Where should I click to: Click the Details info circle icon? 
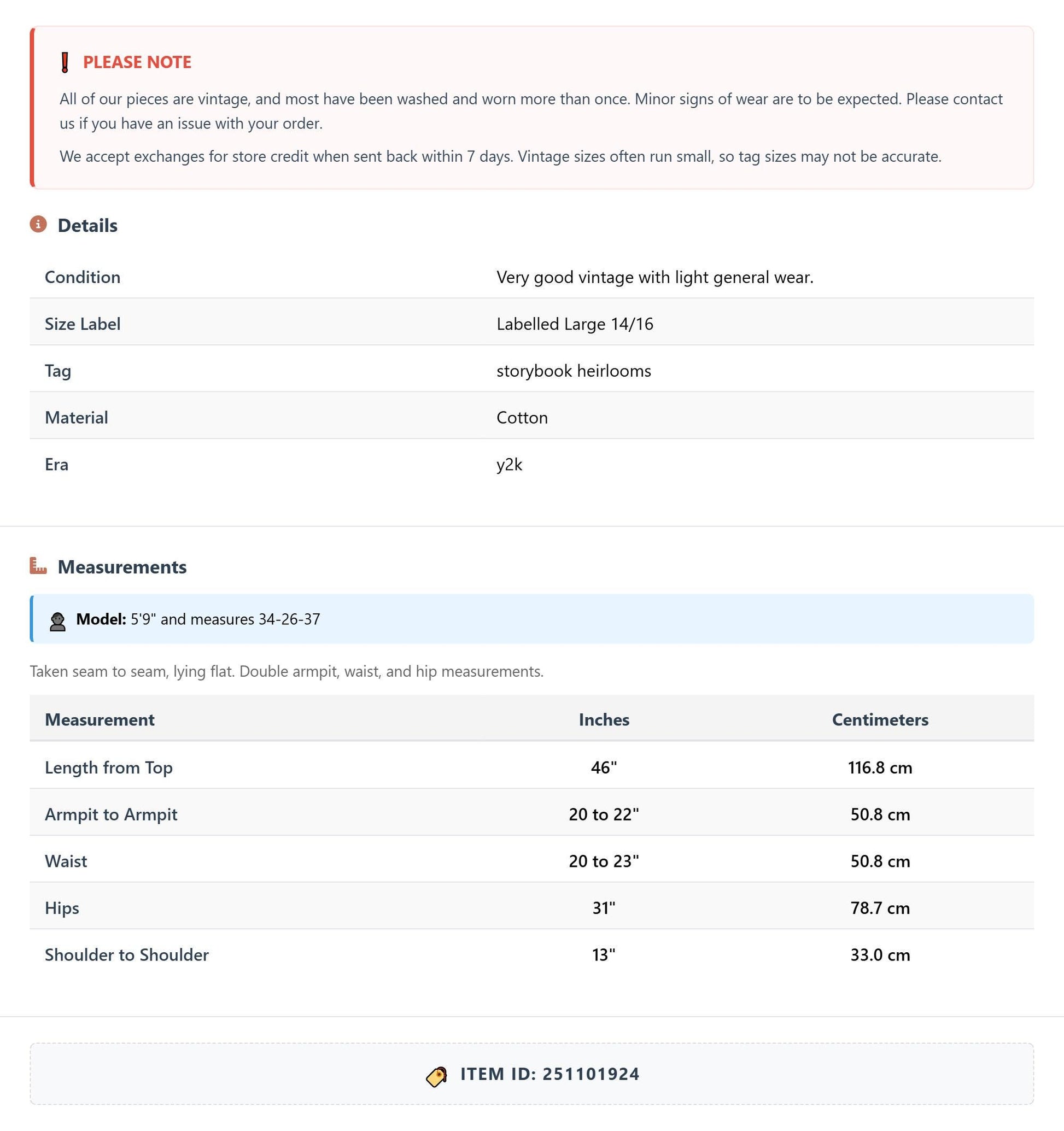38,225
